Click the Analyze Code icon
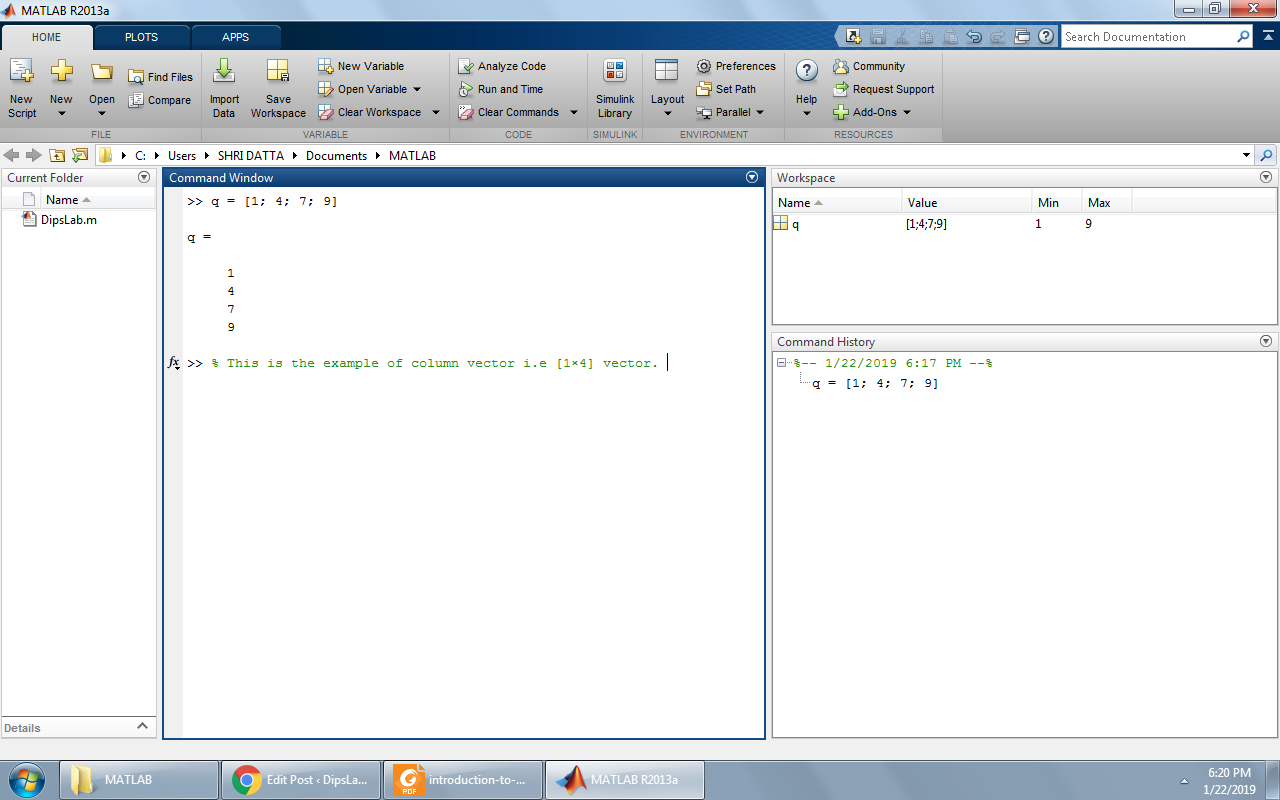The image size is (1280, 800). pyautogui.click(x=466, y=66)
